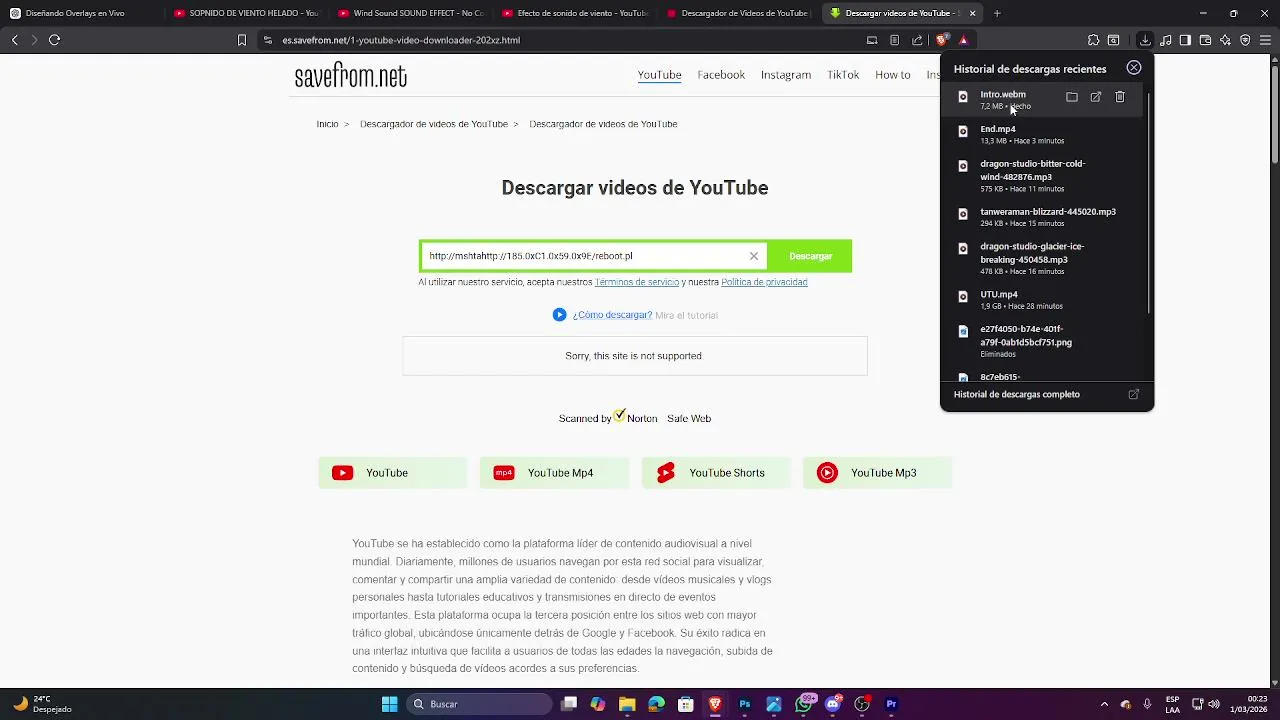
Task: Open Política de privacidad link
Action: (x=764, y=282)
